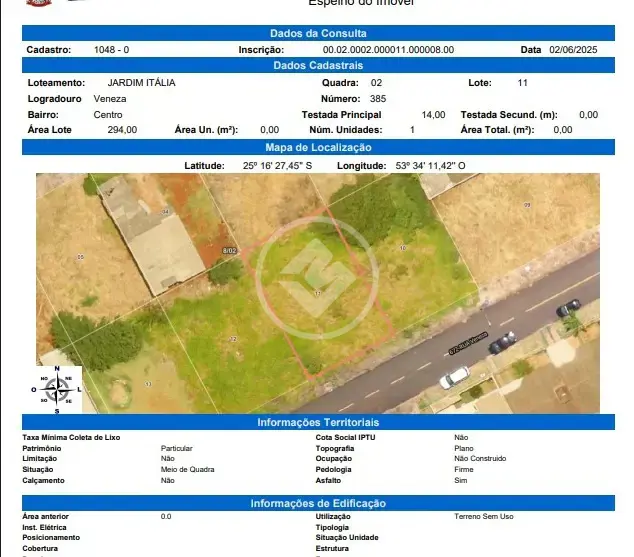Select the 'Mapa de Localização' header bar

318,147
